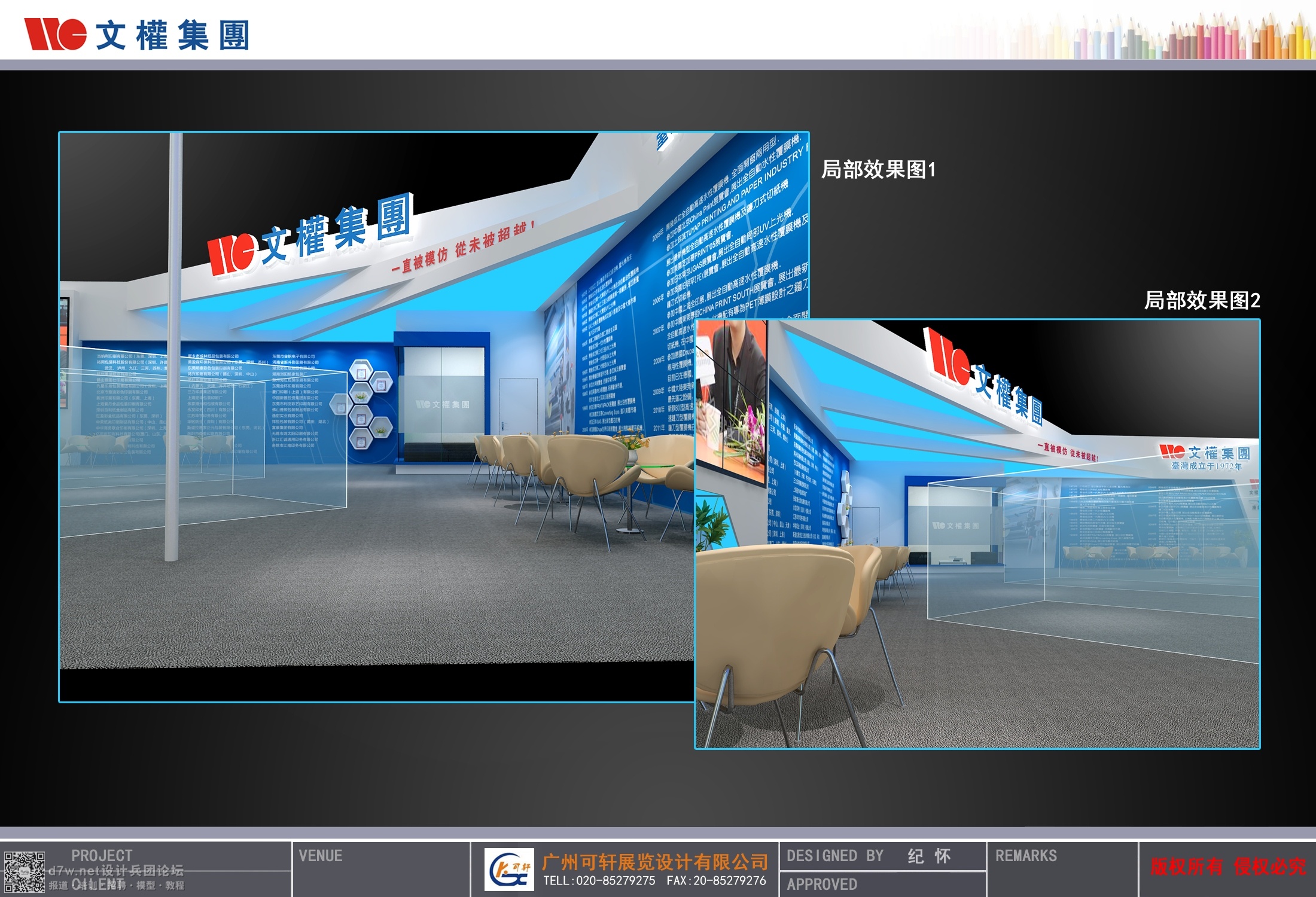
Task: Click the white column in the left render
Action: coord(173,347)
